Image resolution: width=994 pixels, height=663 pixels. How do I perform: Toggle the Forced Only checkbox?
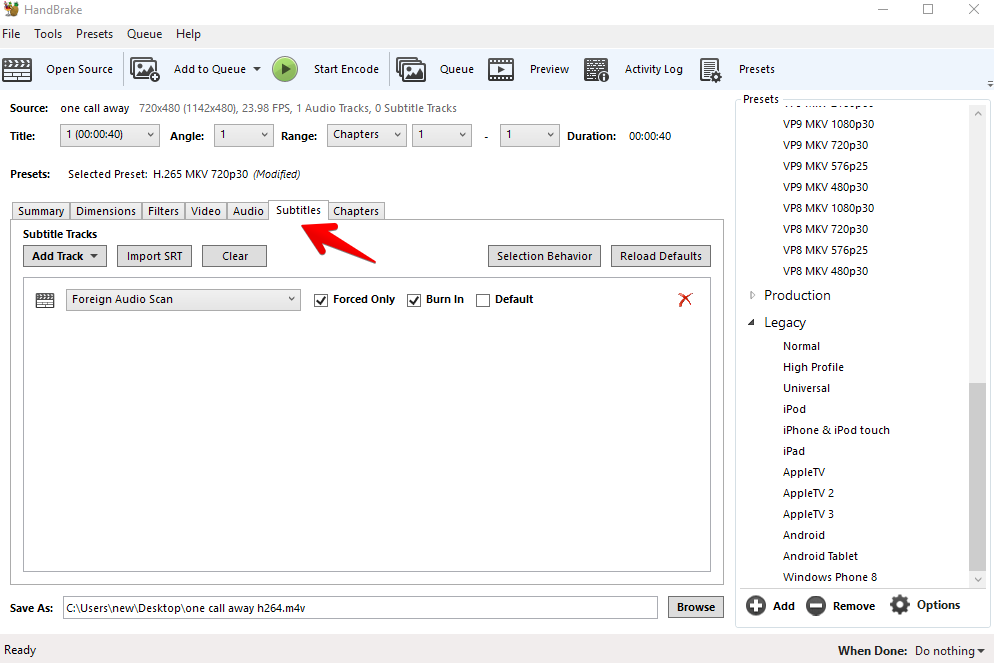(321, 300)
